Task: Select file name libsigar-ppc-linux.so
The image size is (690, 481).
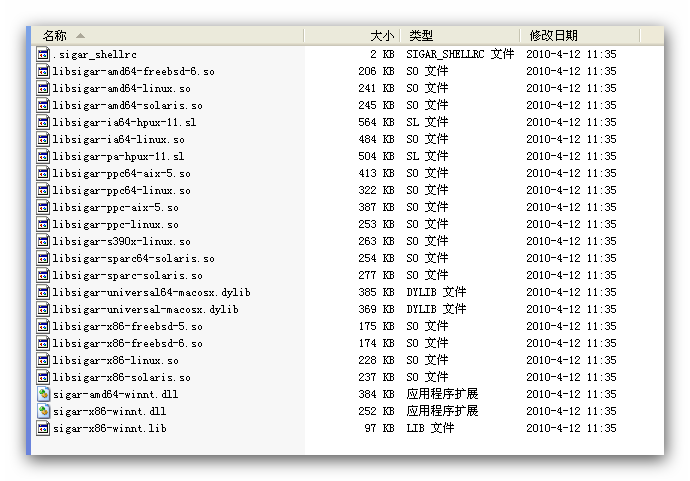Action: pyautogui.click(x=115, y=224)
